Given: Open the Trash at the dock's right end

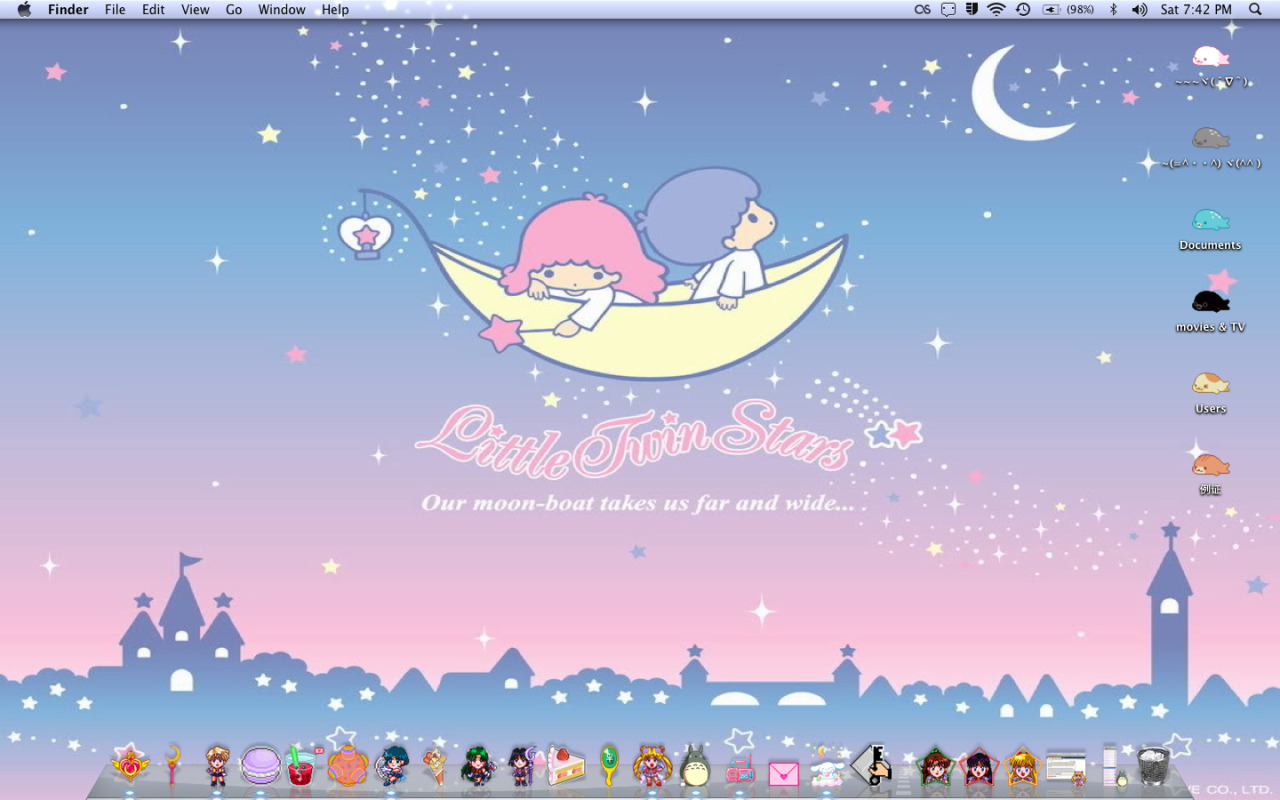Looking at the screenshot, I should point(1152,768).
